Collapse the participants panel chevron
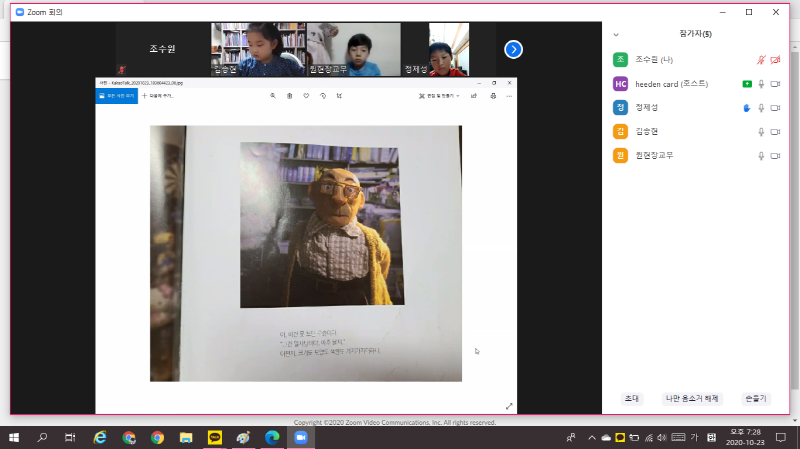Image resolution: width=800 pixels, height=449 pixels. coord(616,35)
